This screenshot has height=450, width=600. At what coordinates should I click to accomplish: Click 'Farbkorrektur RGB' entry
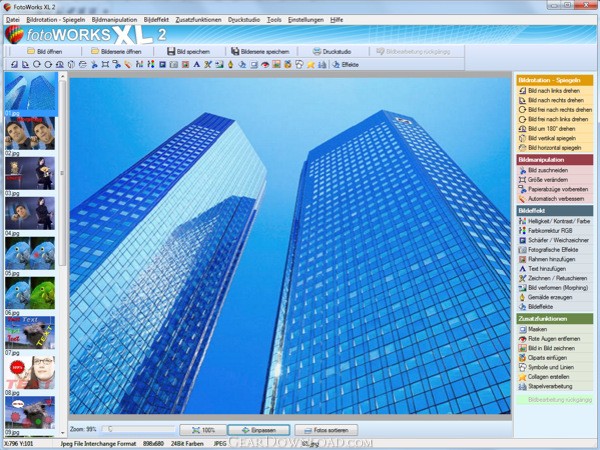(554, 231)
